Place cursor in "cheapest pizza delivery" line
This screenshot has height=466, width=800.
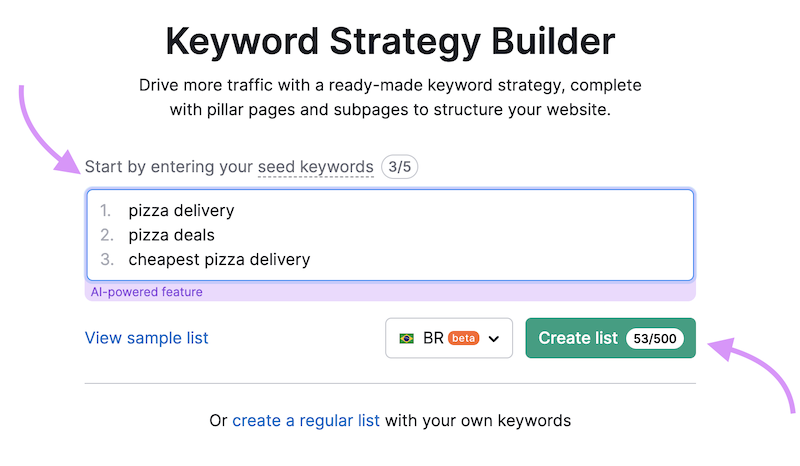(x=219, y=259)
